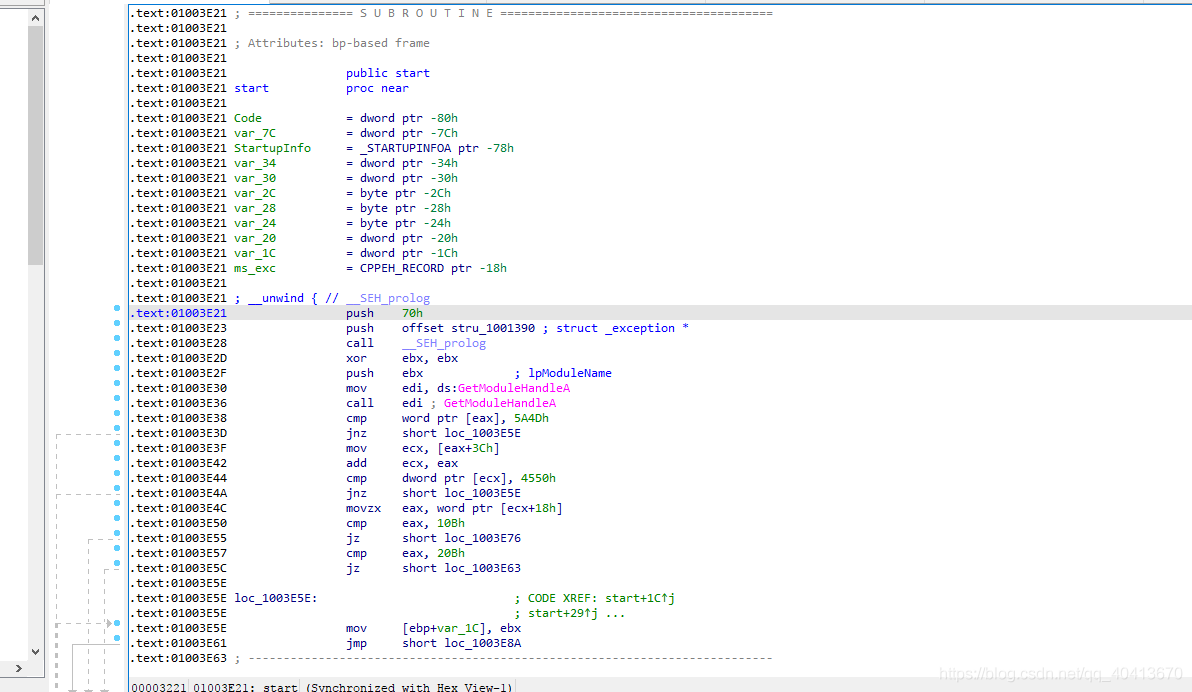Select the 'var_30' variable definition
This screenshot has width=1192, height=692.
tap(255, 178)
